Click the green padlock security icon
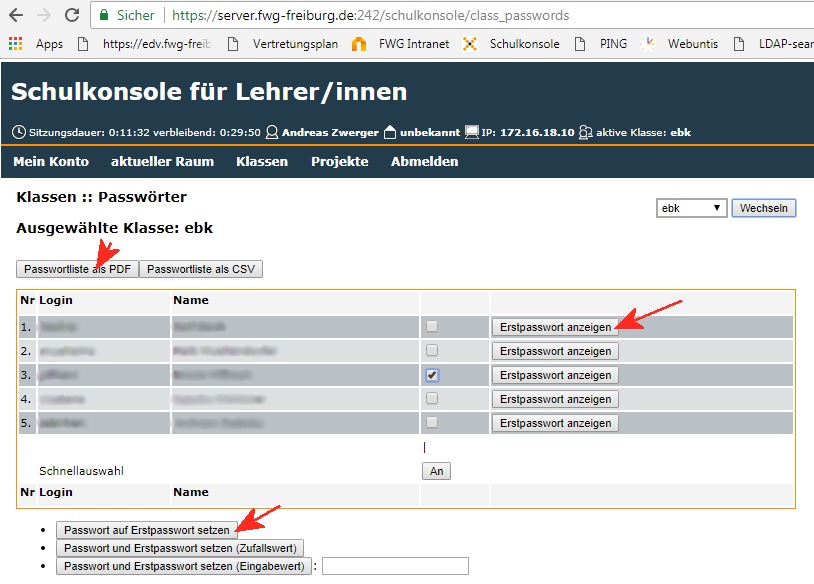The width and height of the screenshot is (814, 584). click(104, 16)
